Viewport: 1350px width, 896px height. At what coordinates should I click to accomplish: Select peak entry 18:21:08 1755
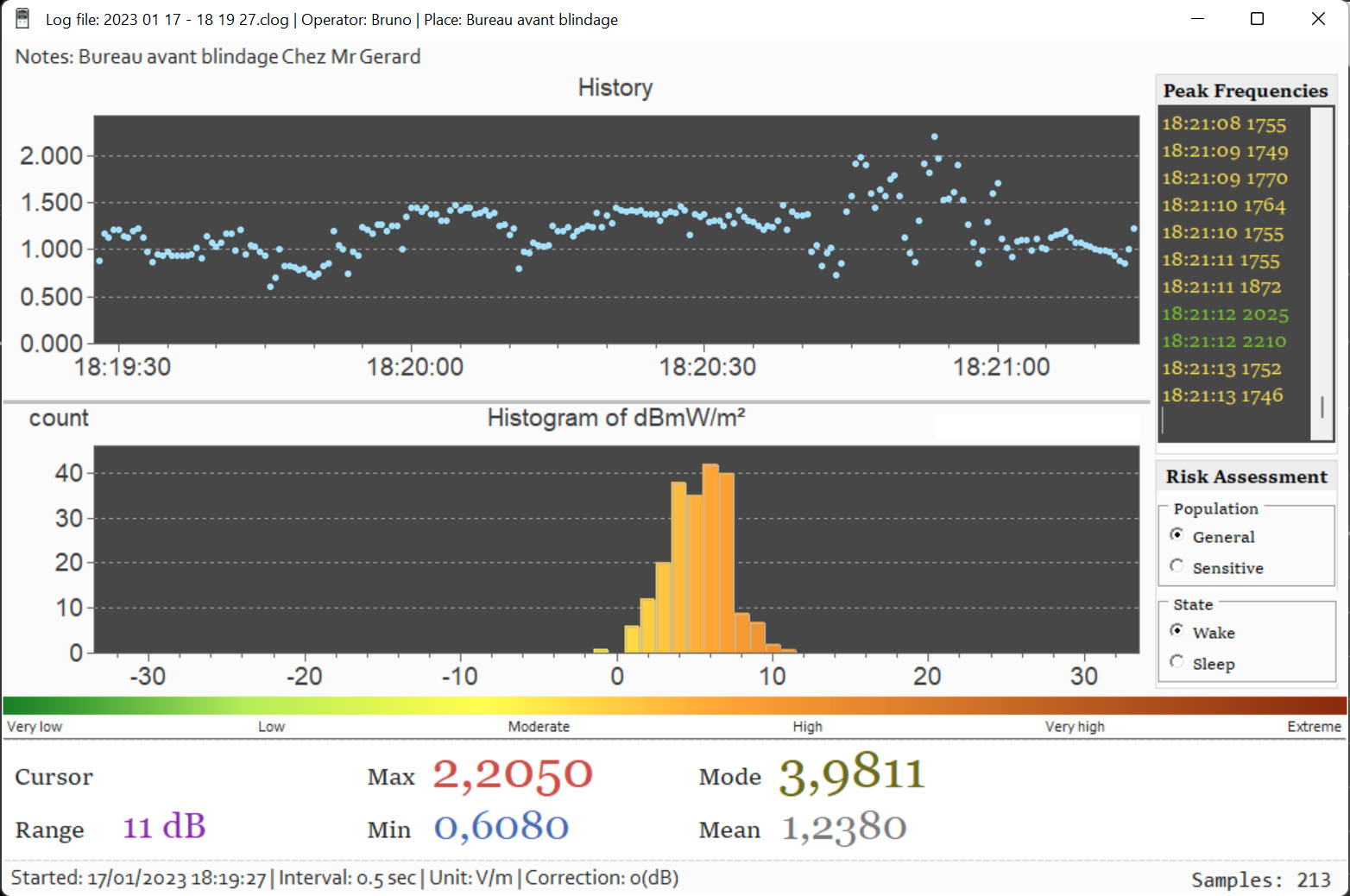point(1224,124)
